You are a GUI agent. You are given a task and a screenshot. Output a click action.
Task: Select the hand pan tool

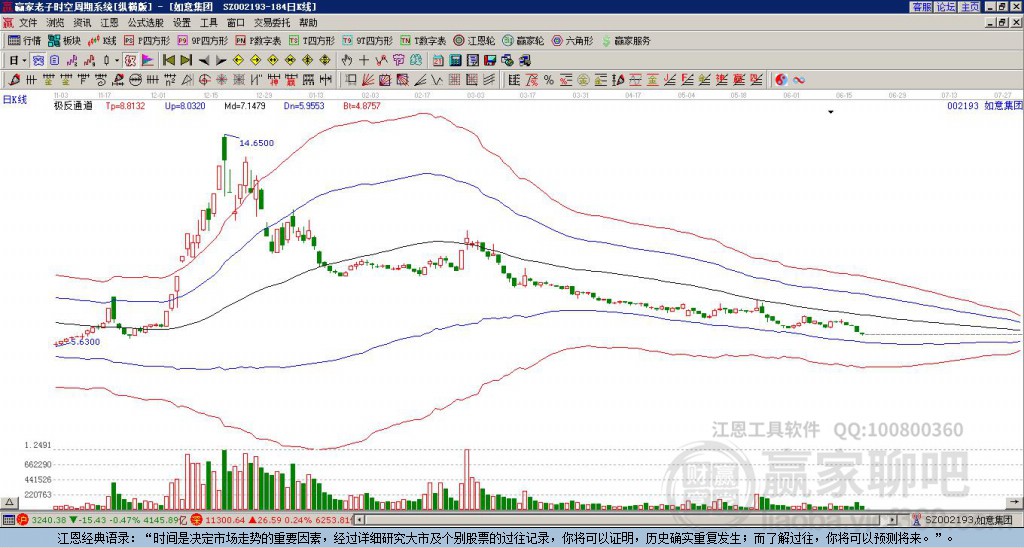click(x=346, y=61)
